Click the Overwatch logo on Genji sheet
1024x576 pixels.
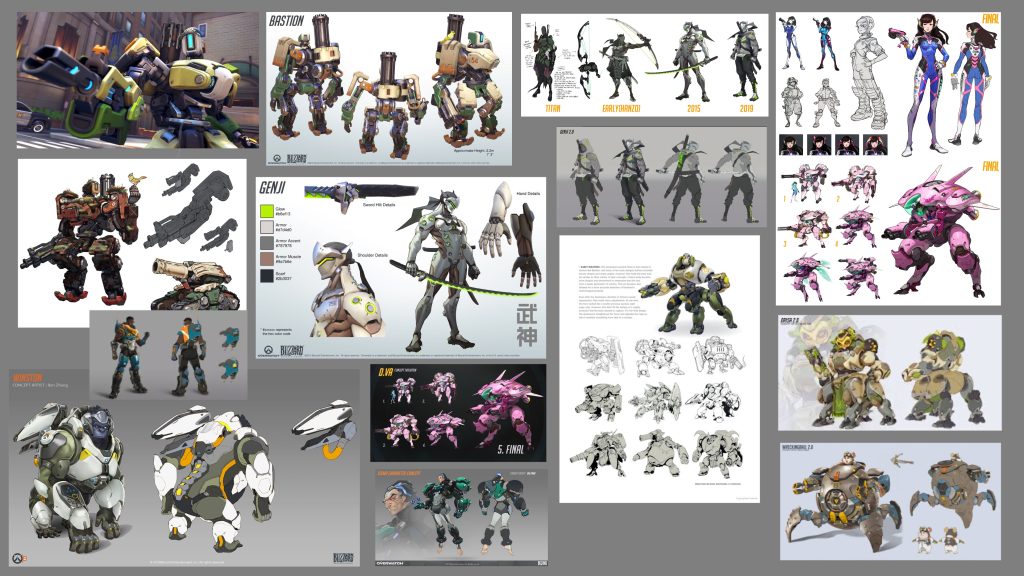268,351
